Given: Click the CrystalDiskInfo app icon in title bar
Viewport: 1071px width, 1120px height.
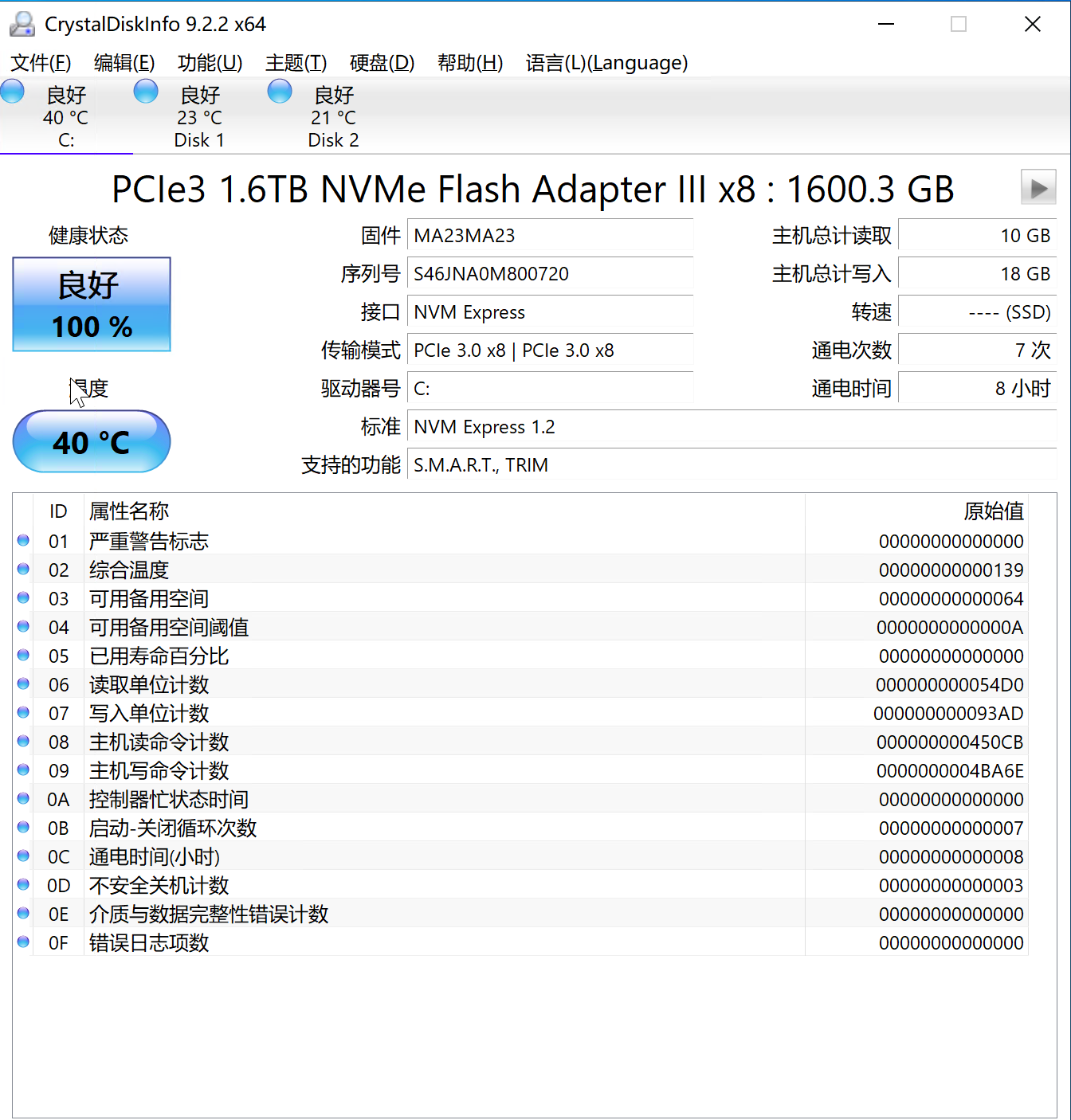Looking at the screenshot, I should 22,25.
